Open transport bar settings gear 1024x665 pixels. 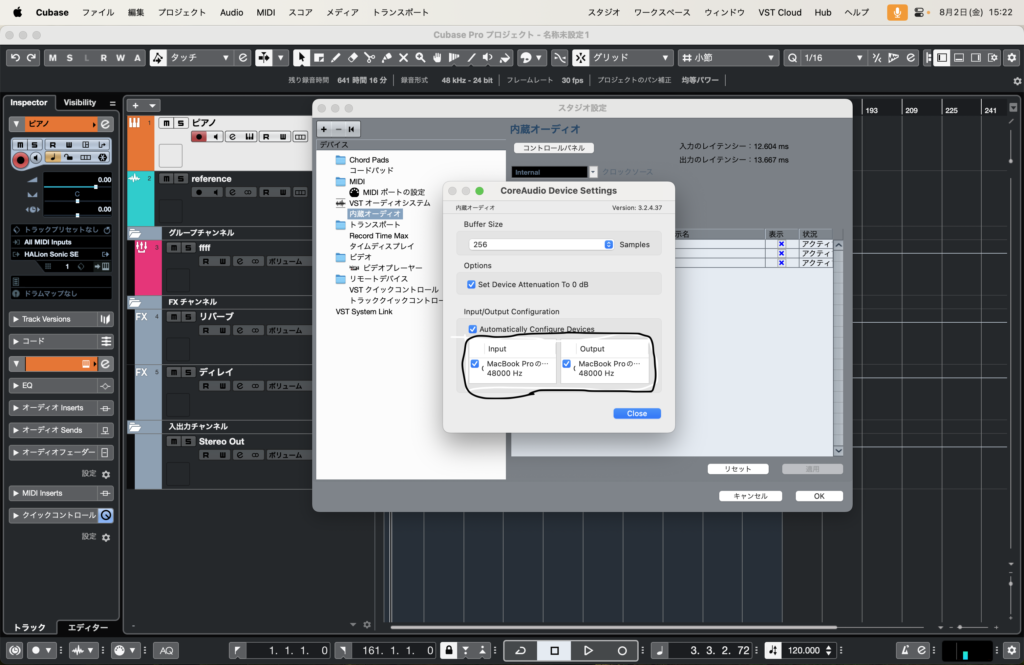(x=1011, y=650)
